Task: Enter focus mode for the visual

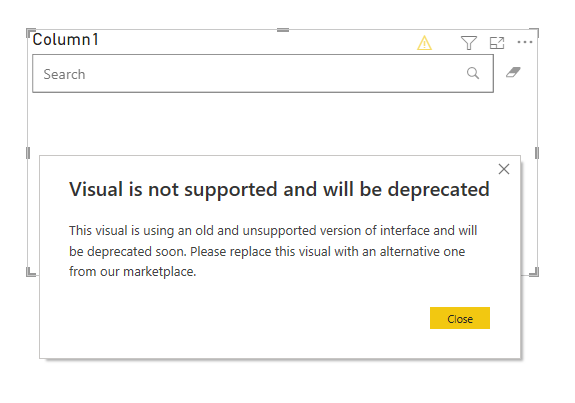Action: 497,43
